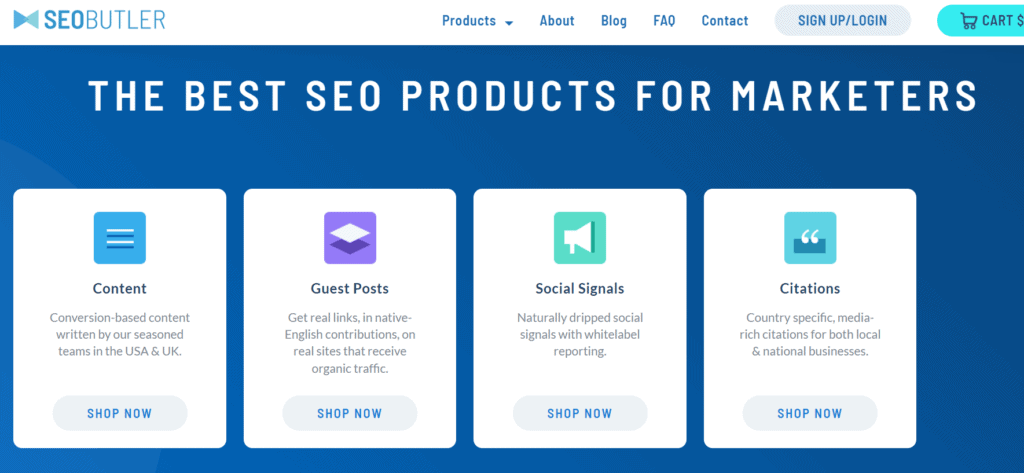Image resolution: width=1024 pixels, height=473 pixels.
Task: Navigate to the Contact page
Action: 725,21
